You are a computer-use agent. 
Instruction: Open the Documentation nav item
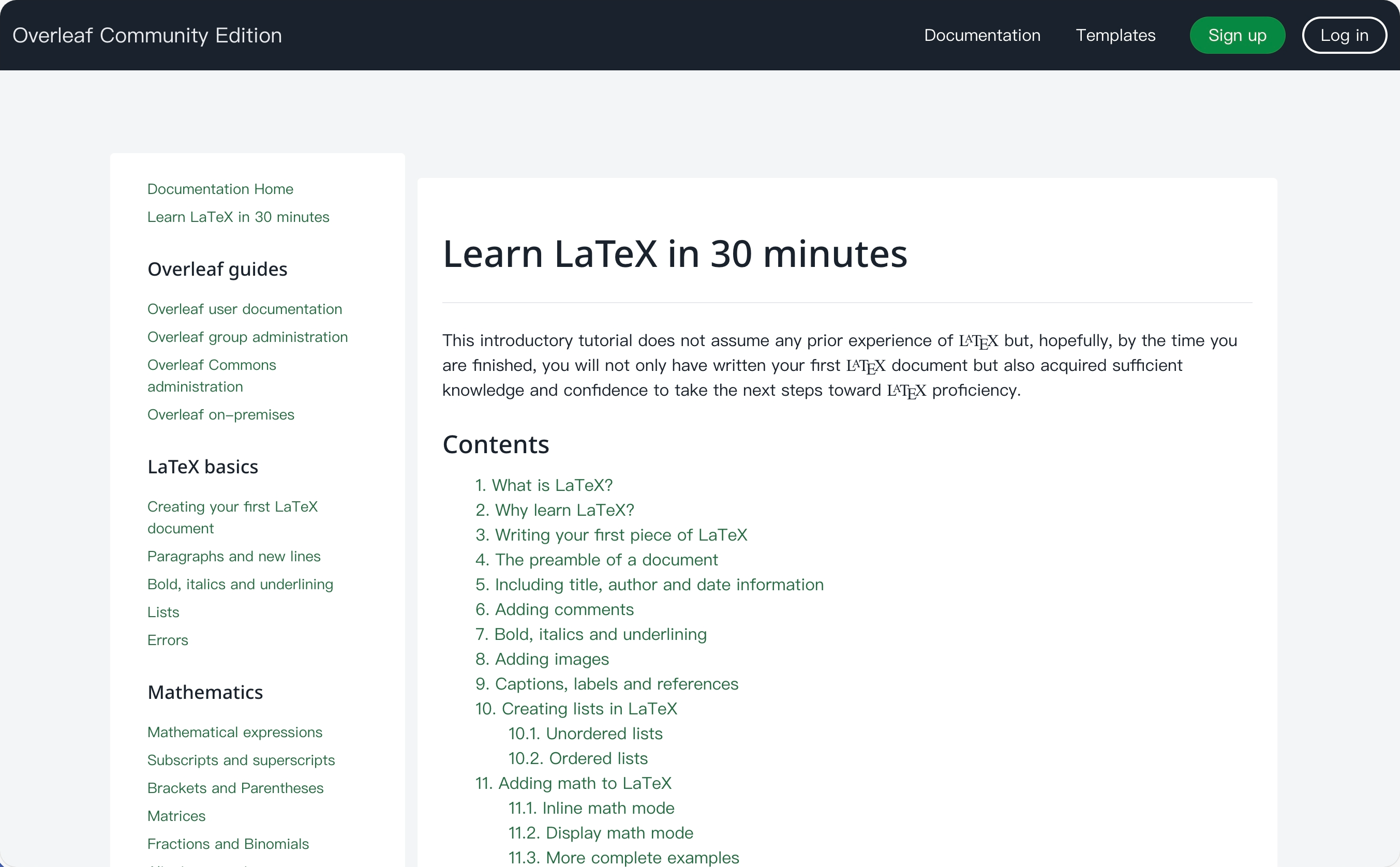(x=981, y=36)
